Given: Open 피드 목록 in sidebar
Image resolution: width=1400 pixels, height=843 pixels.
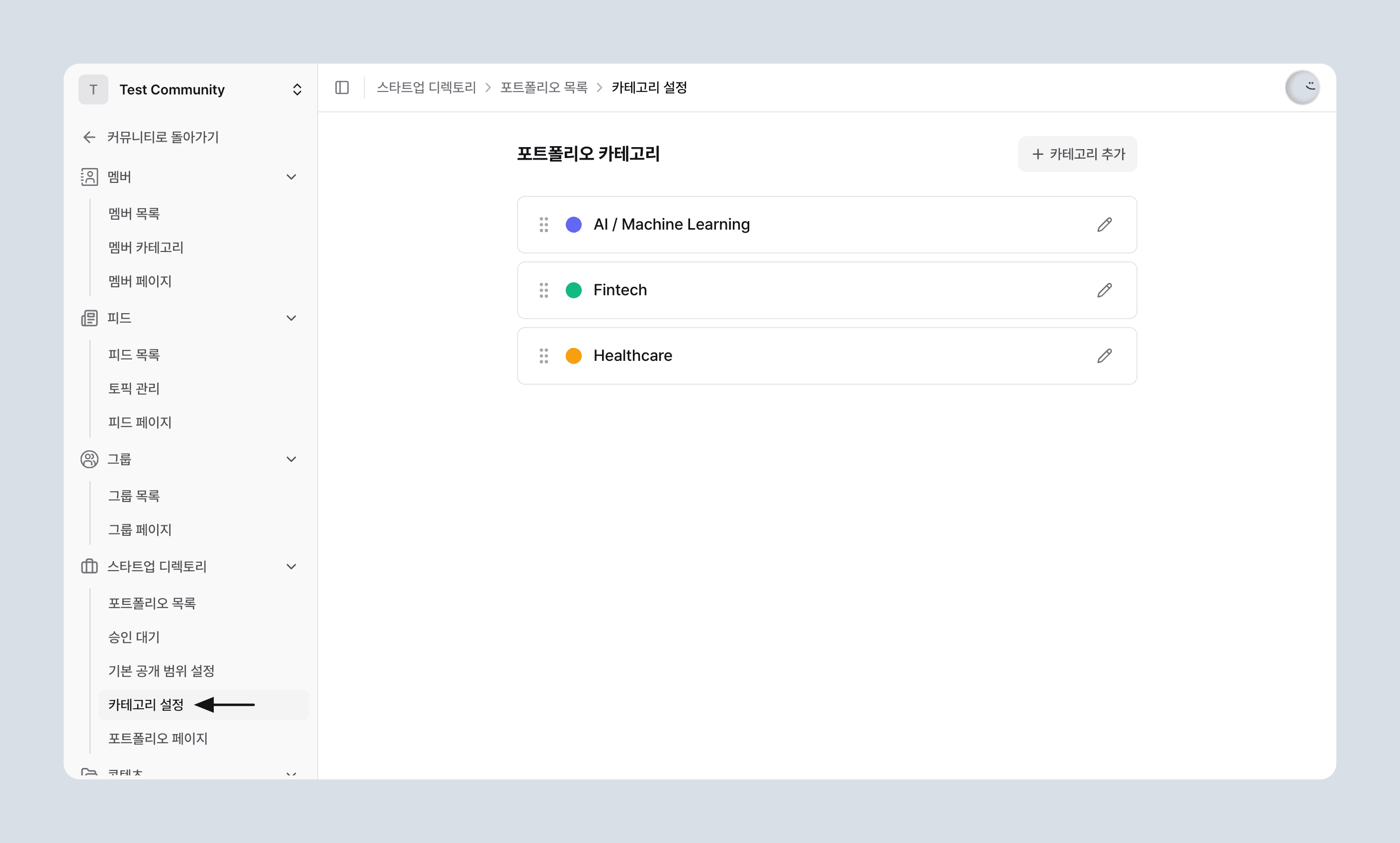Looking at the screenshot, I should pos(134,355).
